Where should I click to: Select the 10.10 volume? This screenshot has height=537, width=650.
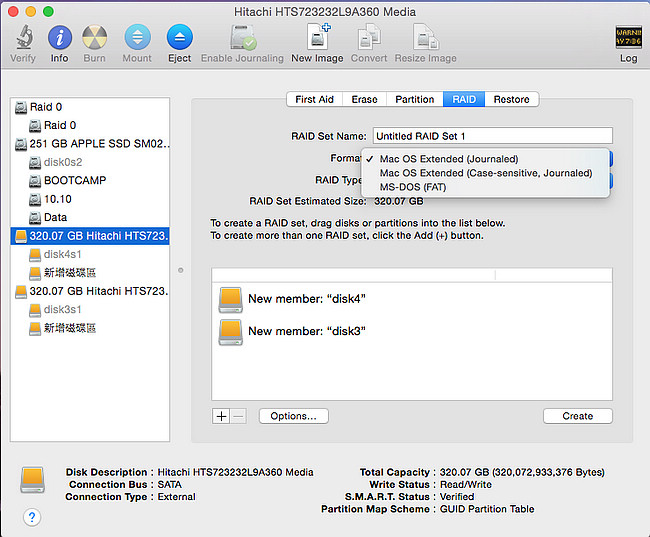(90, 199)
